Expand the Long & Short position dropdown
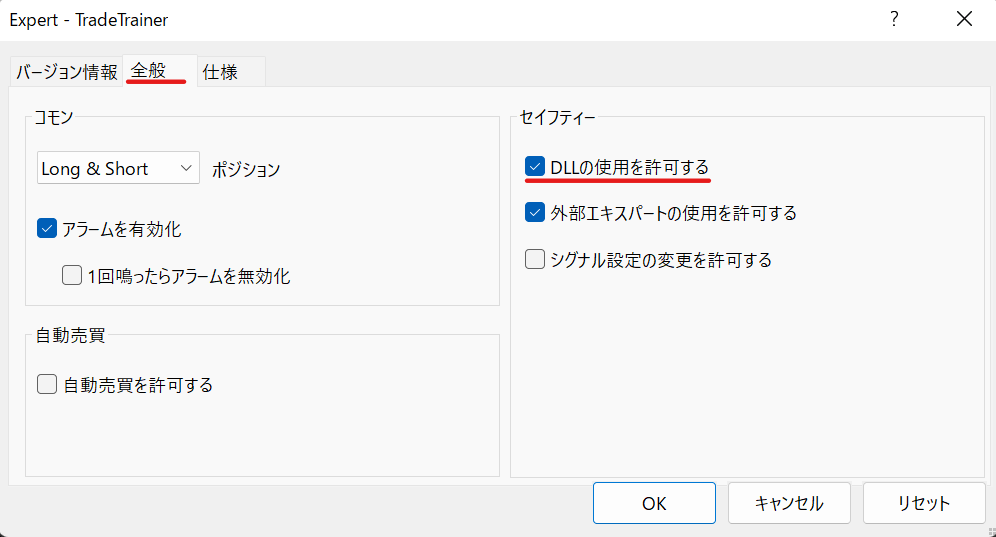 [x=118, y=169]
